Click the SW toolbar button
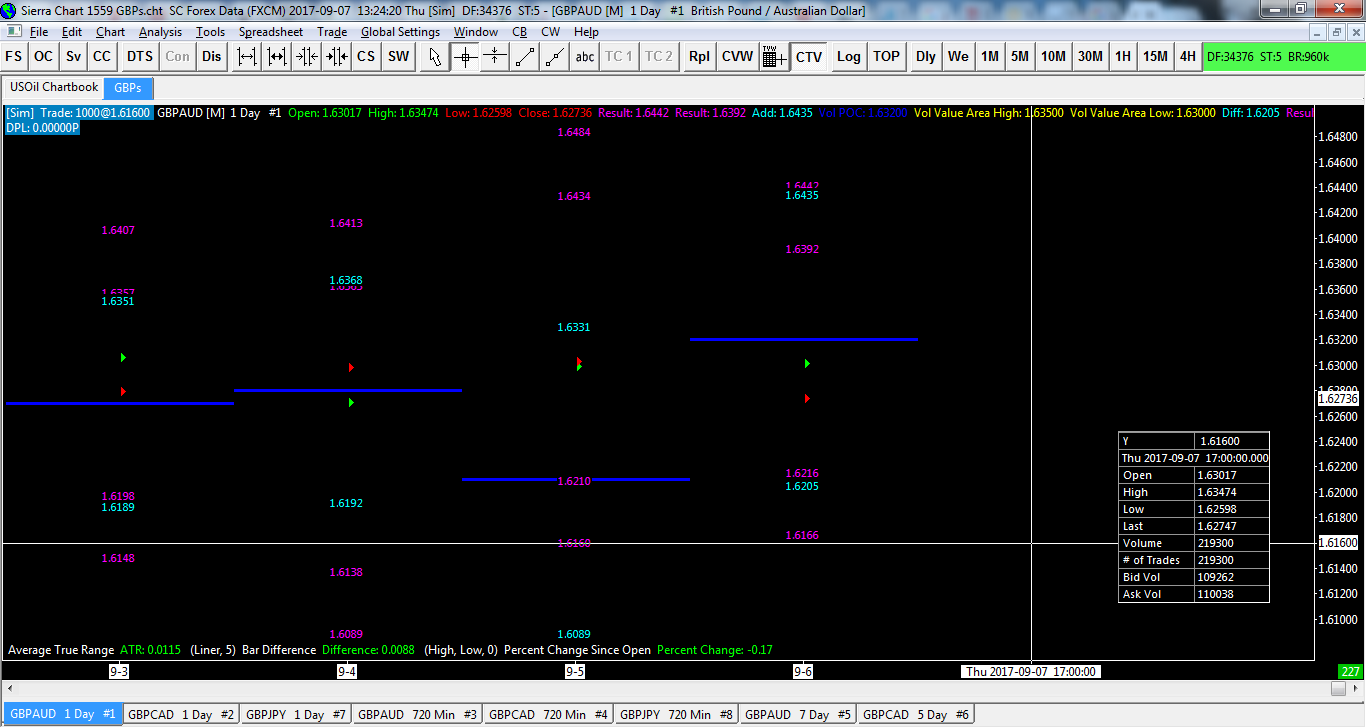This screenshot has height=728, width=1366. pos(399,56)
